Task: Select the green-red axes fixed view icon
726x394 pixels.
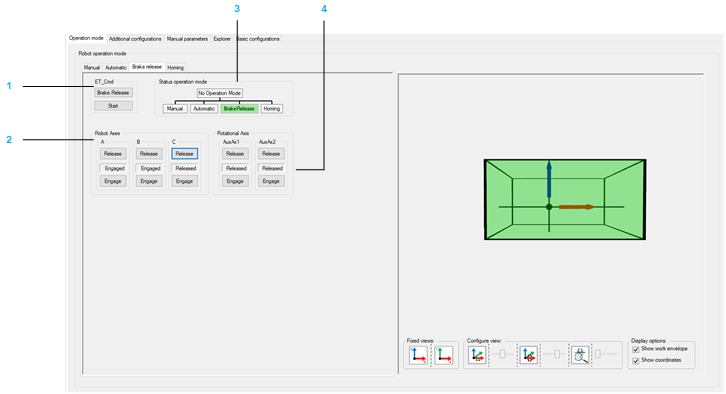Action: [444, 355]
